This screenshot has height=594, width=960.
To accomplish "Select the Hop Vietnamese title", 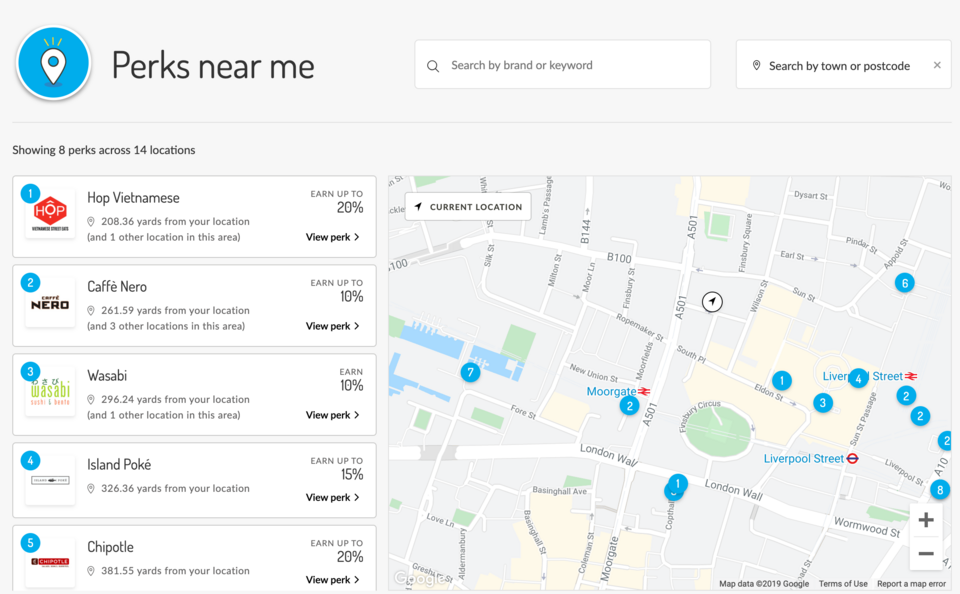I will (133, 198).
